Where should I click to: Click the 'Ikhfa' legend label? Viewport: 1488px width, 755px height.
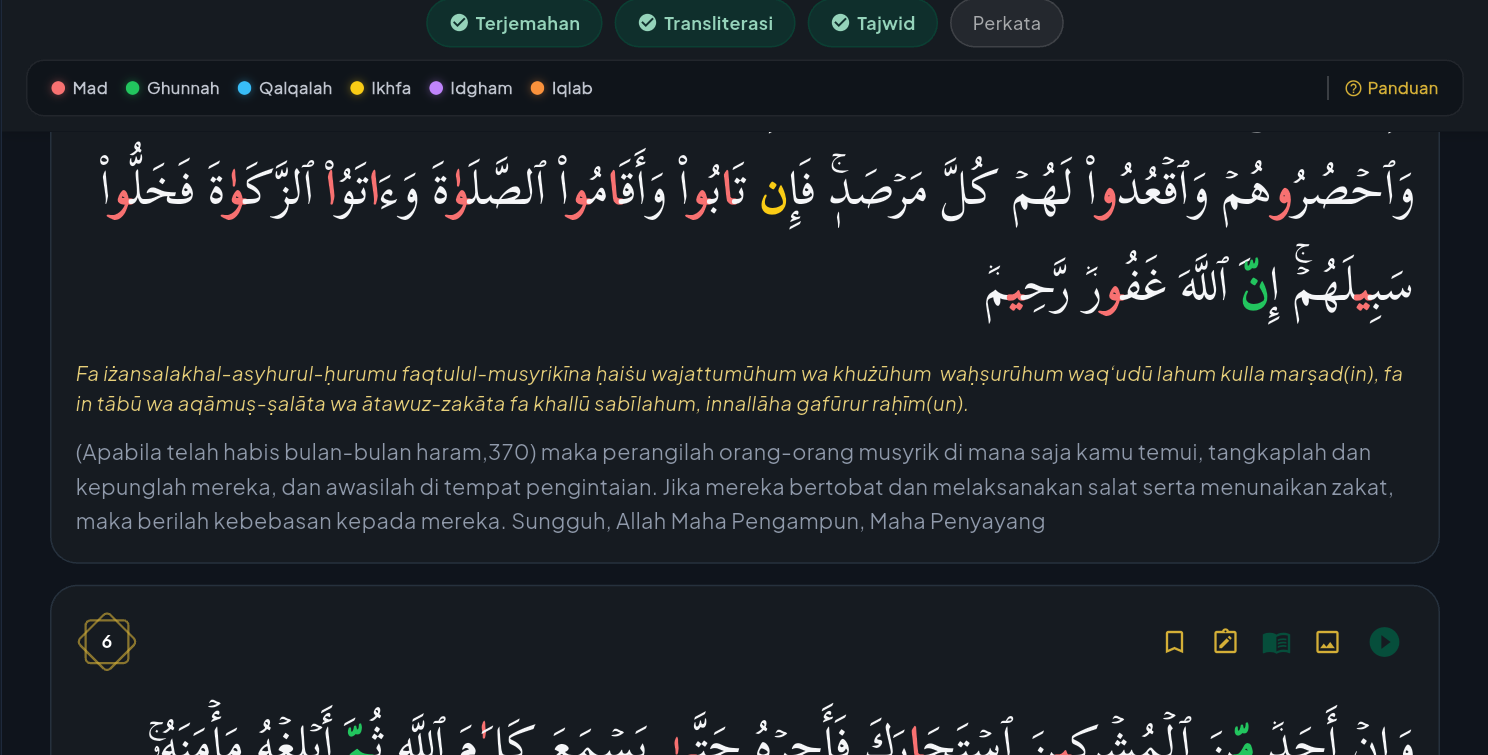(x=391, y=88)
